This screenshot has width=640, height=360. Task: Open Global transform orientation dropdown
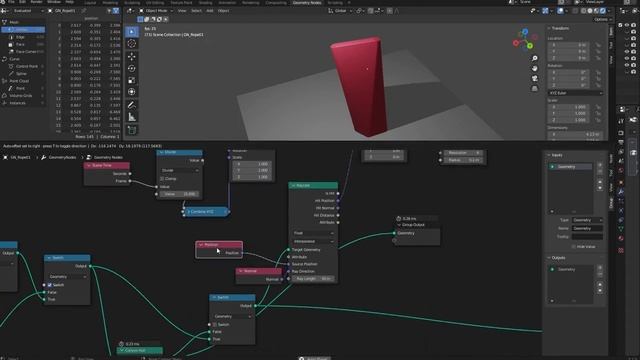click(340, 11)
